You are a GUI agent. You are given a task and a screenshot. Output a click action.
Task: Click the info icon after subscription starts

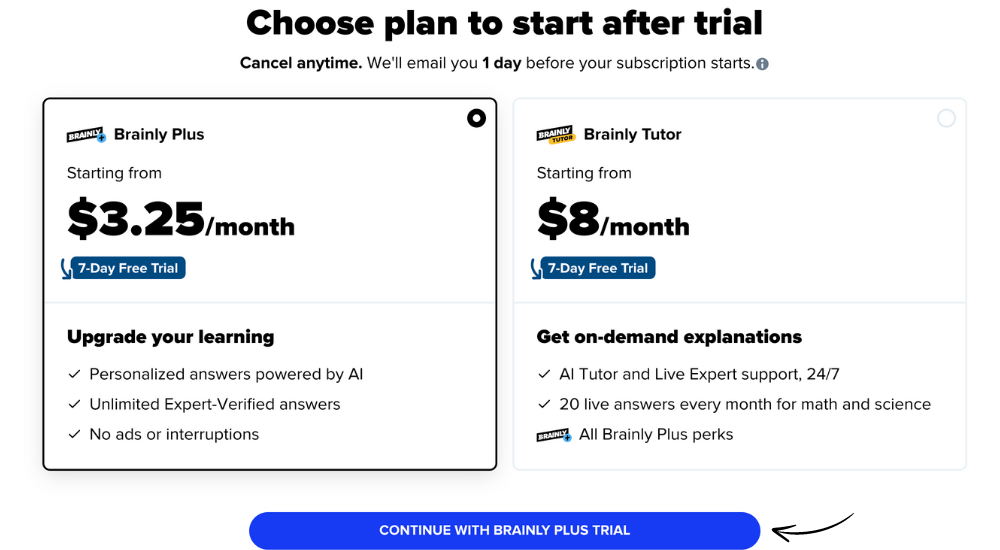pyautogui.click(x=762, y=64)
